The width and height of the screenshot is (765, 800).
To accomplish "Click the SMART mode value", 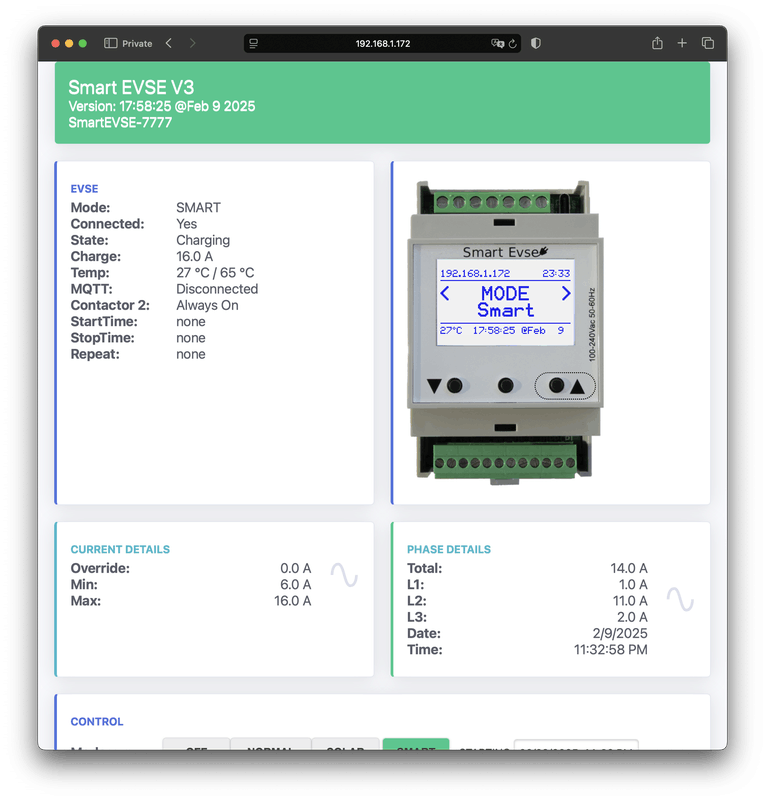I will click(199, 208).
